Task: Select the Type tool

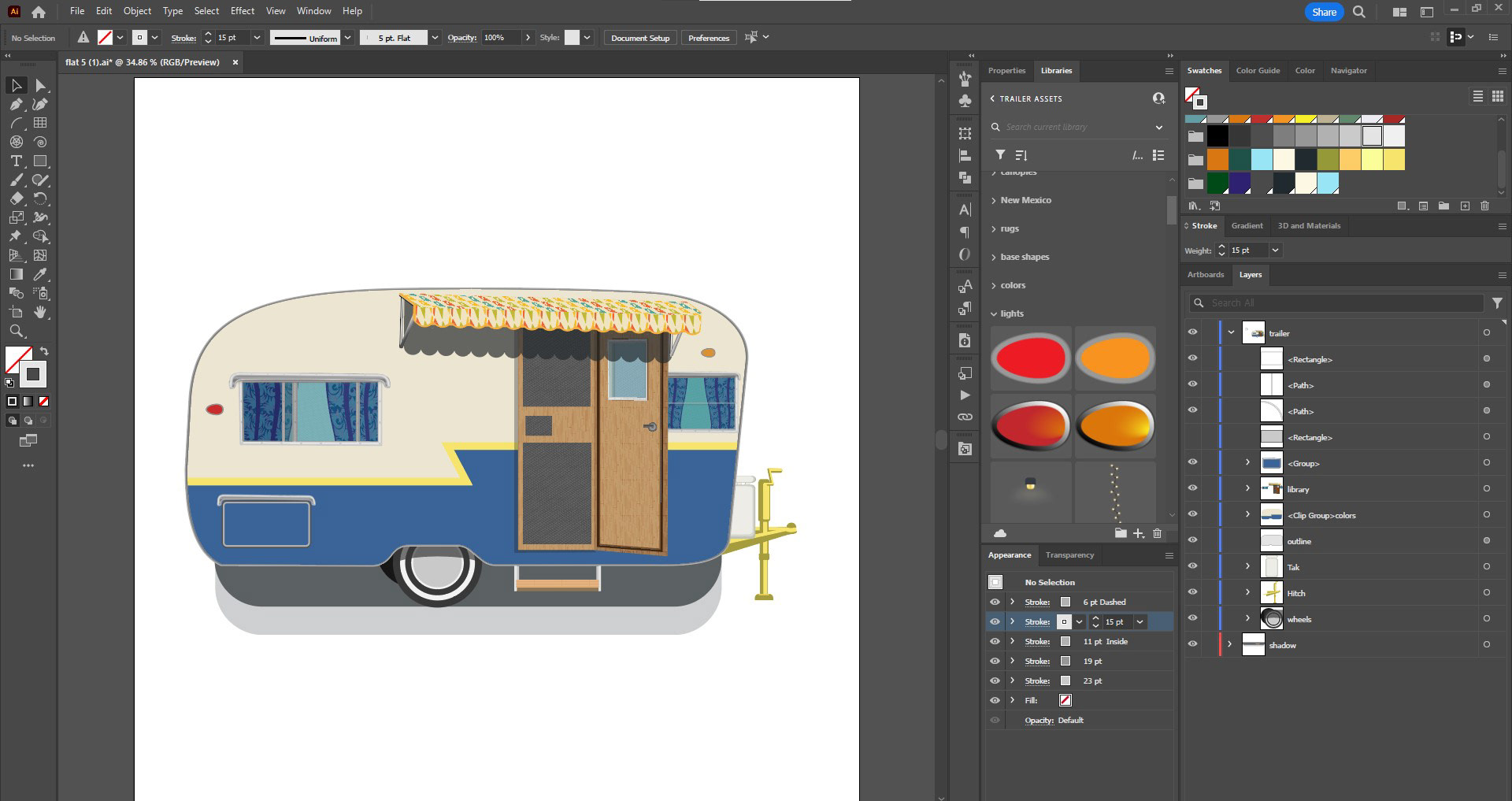Action: click(x=17, y=161)
